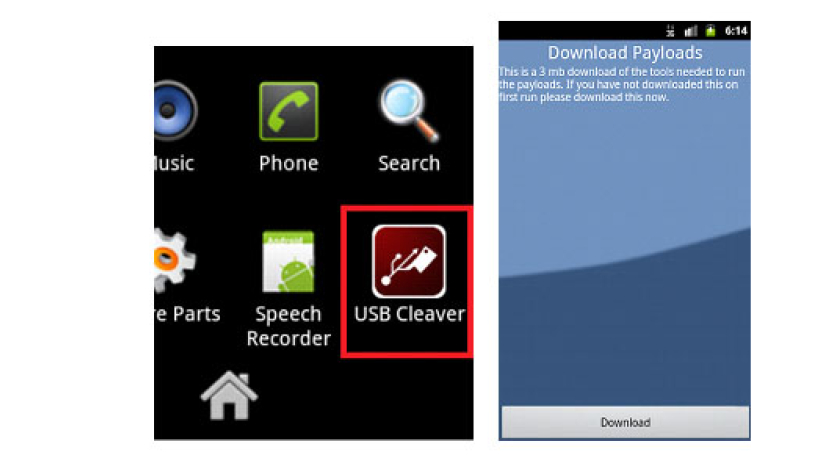830x466 pixels.
Task: Launch the Phone app icon
Action: [x=288, y=111]
